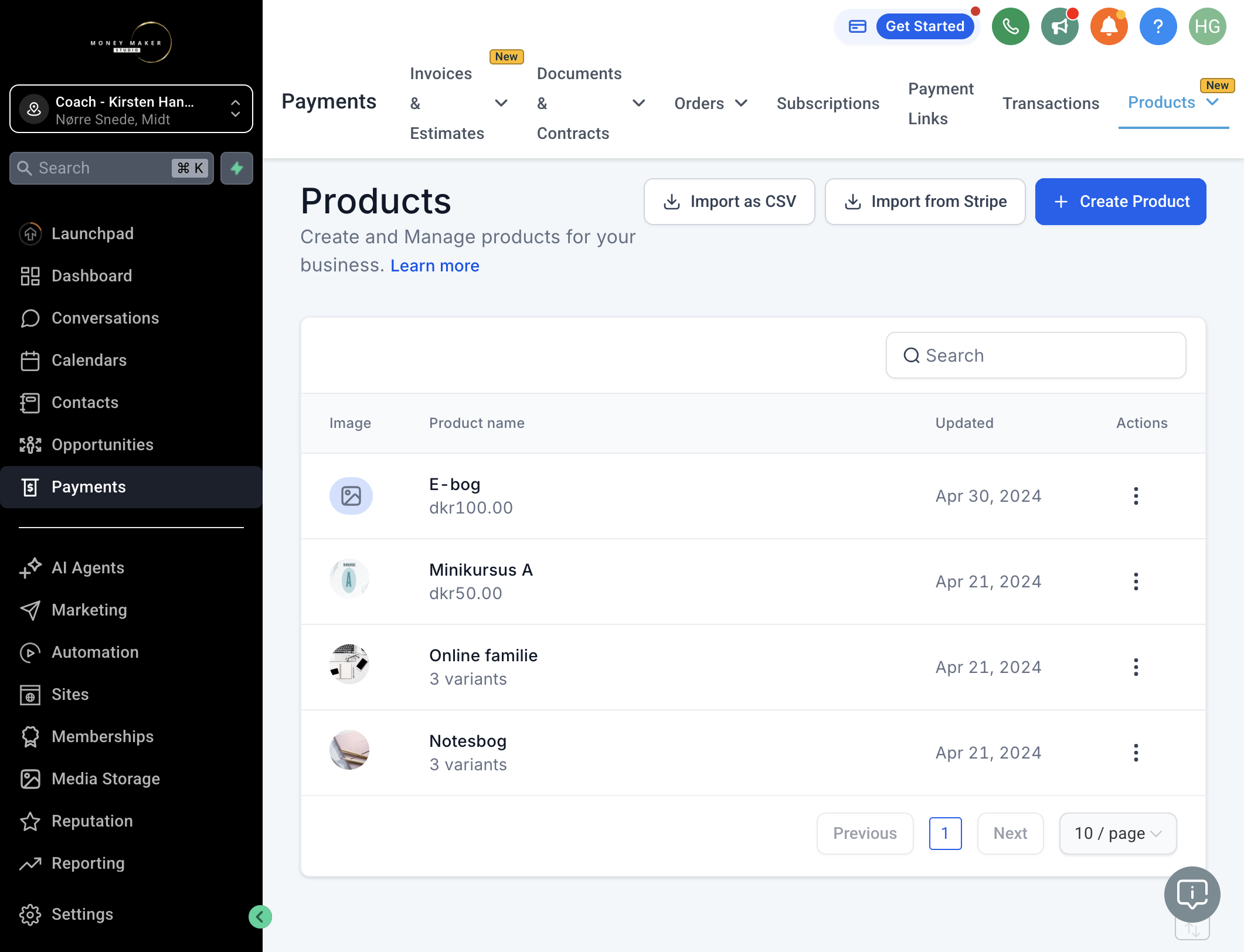Viewport: 1244px width, 952px height.
Task: Click the card icon beside Get Started
Action: click(857, 26)
